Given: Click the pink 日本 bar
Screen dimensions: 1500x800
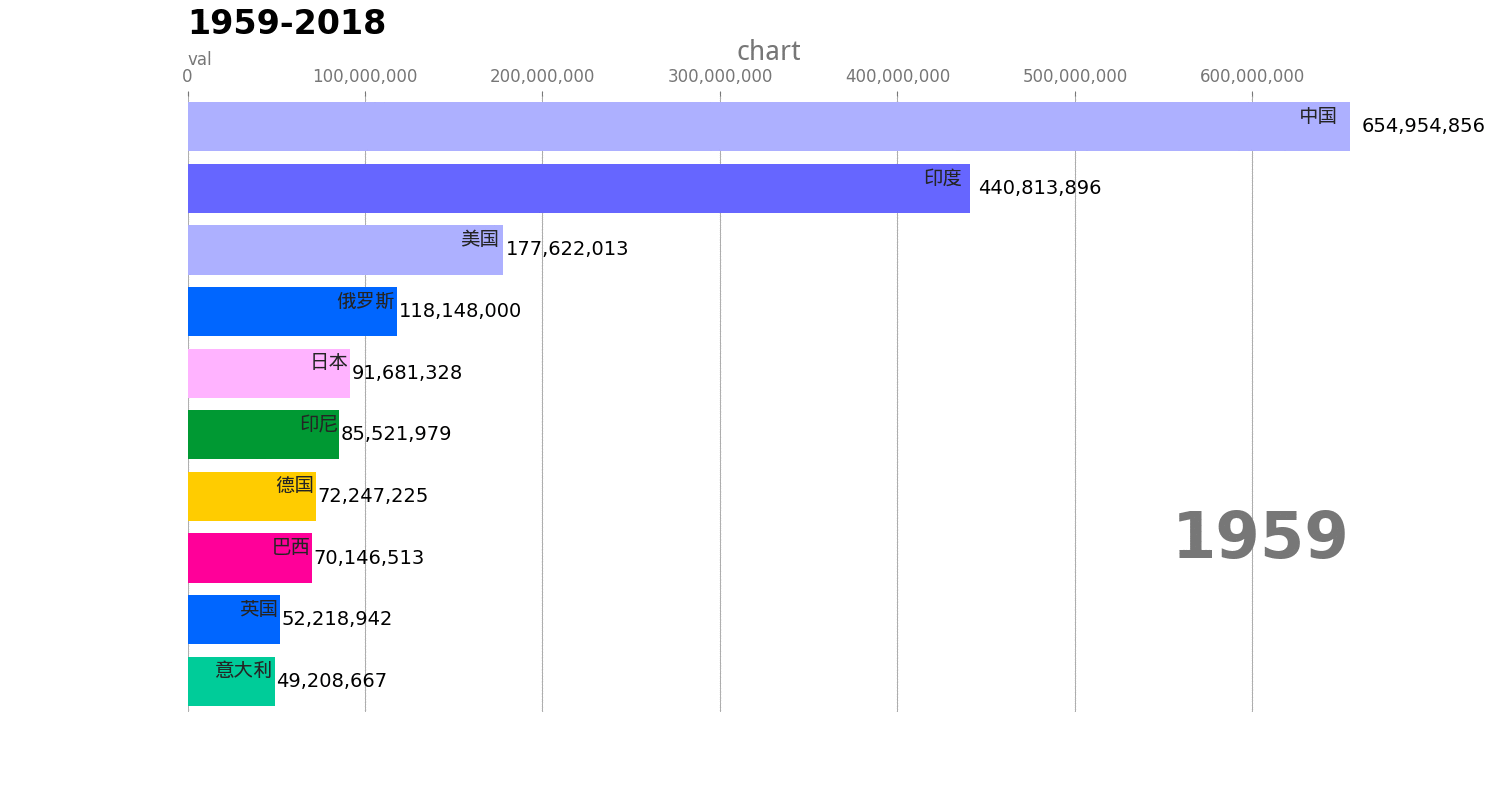Looking at the screenshot, I should (x=269, y=373).
